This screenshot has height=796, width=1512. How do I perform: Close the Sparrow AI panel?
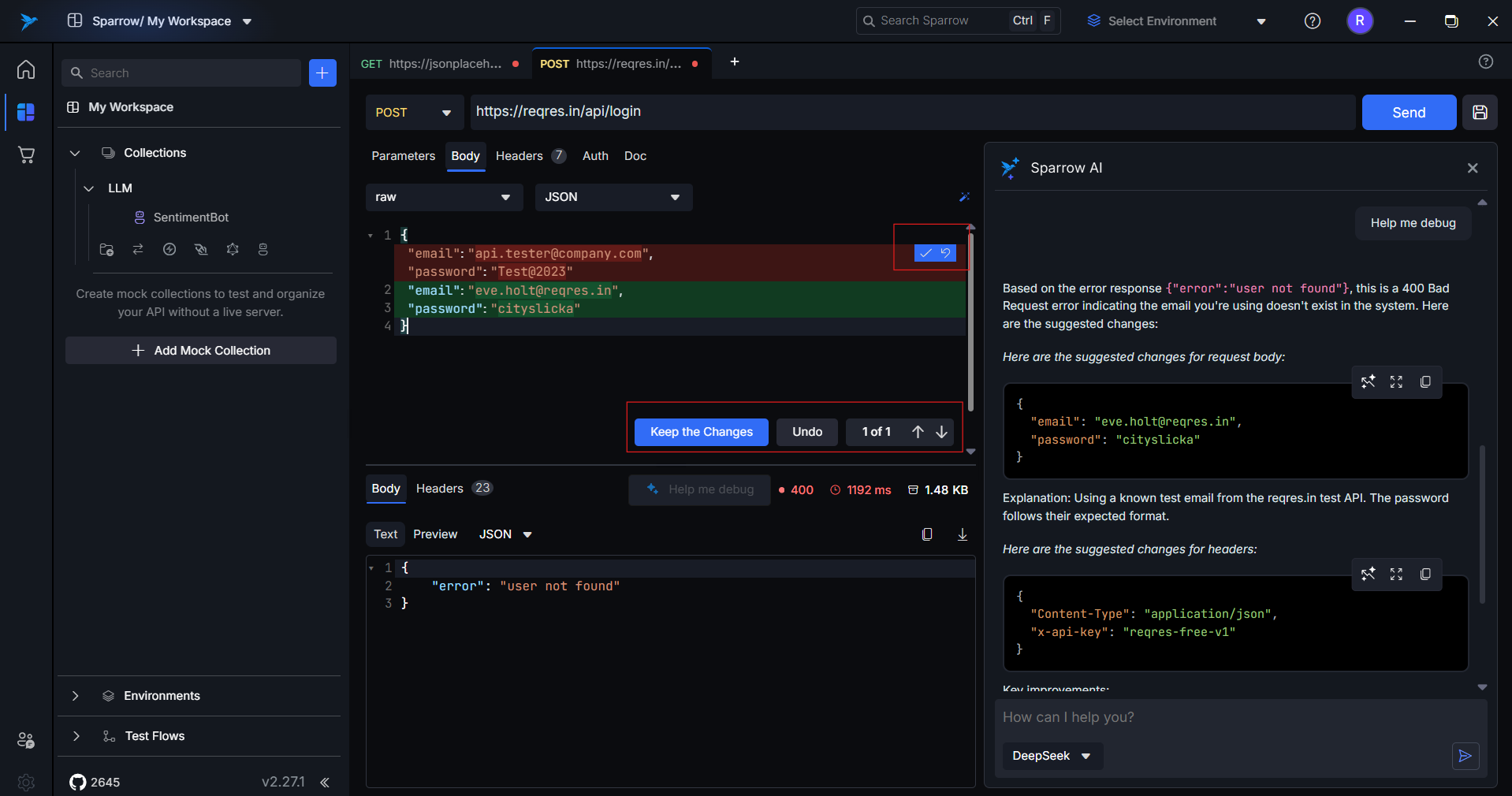[1473, 168]
